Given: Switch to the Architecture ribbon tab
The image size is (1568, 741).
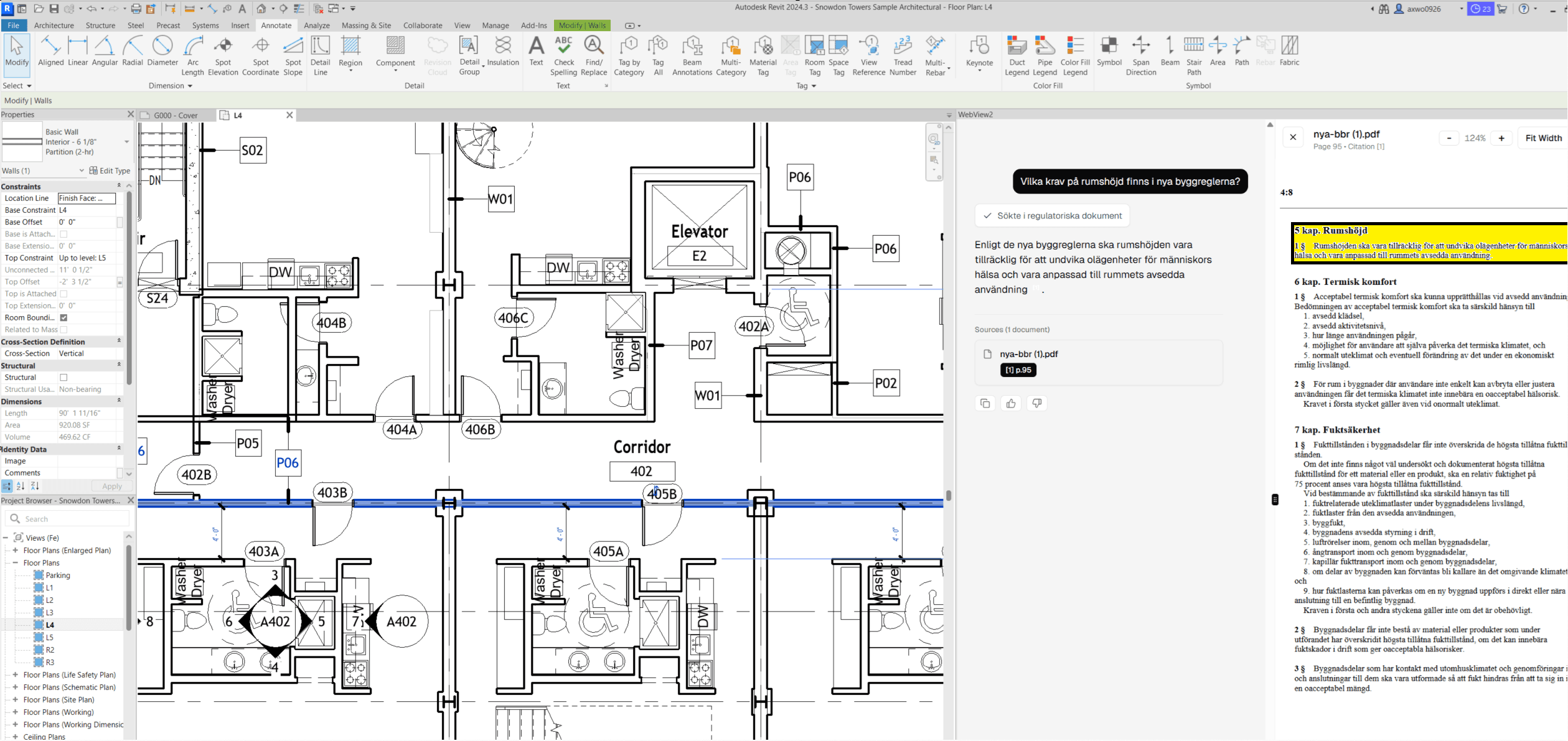Looking at the screenshot, I should (x=54, y=26).
